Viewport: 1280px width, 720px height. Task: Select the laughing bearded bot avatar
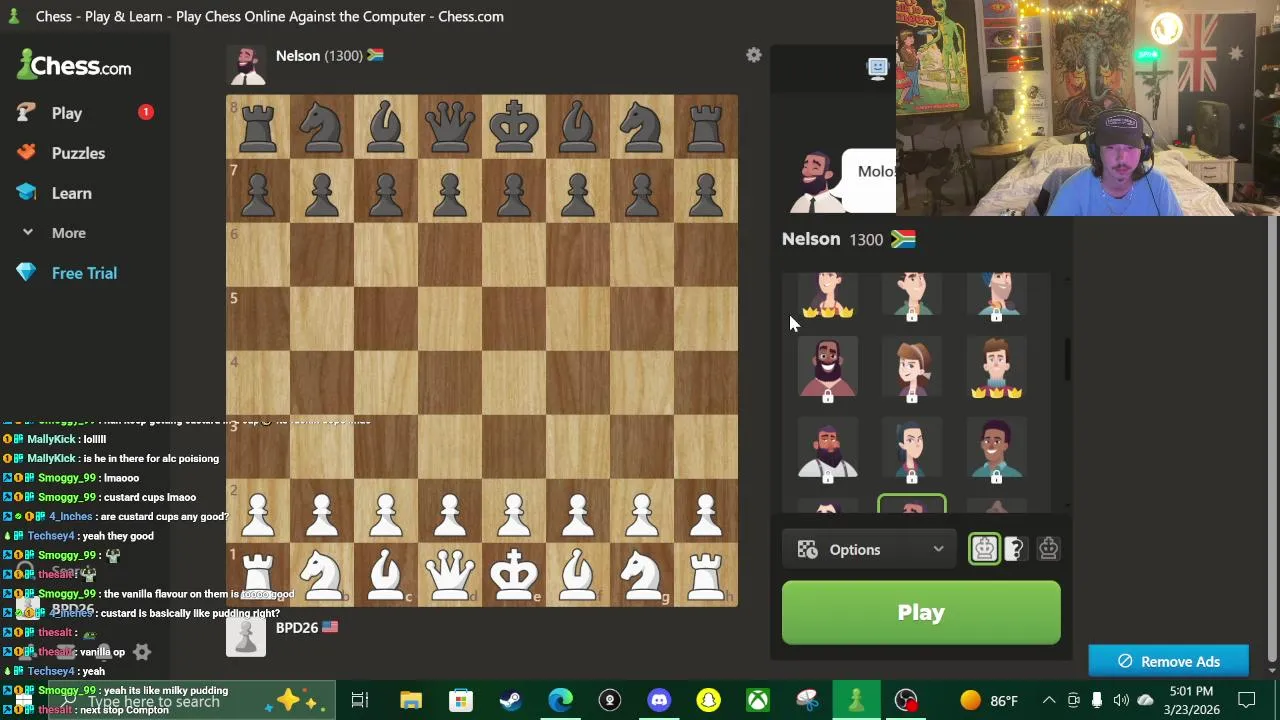pyautogui.click(x=827, y=369)
